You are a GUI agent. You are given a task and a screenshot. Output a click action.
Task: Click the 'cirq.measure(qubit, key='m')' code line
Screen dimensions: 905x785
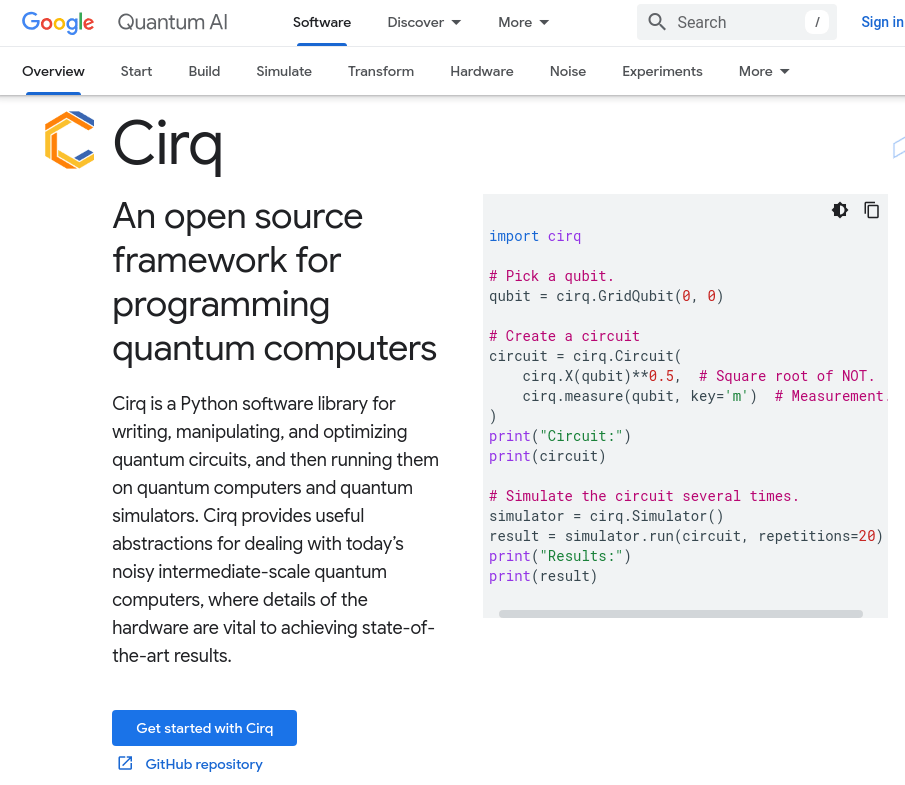640,396
